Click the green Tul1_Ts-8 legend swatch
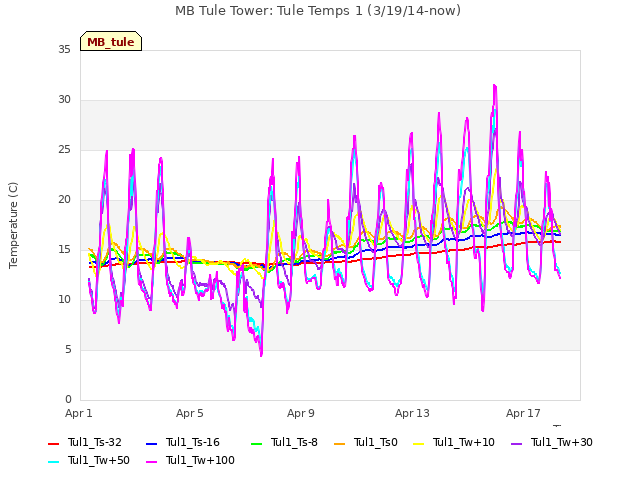This screenshot has height=480, width=640. point(256,443)
